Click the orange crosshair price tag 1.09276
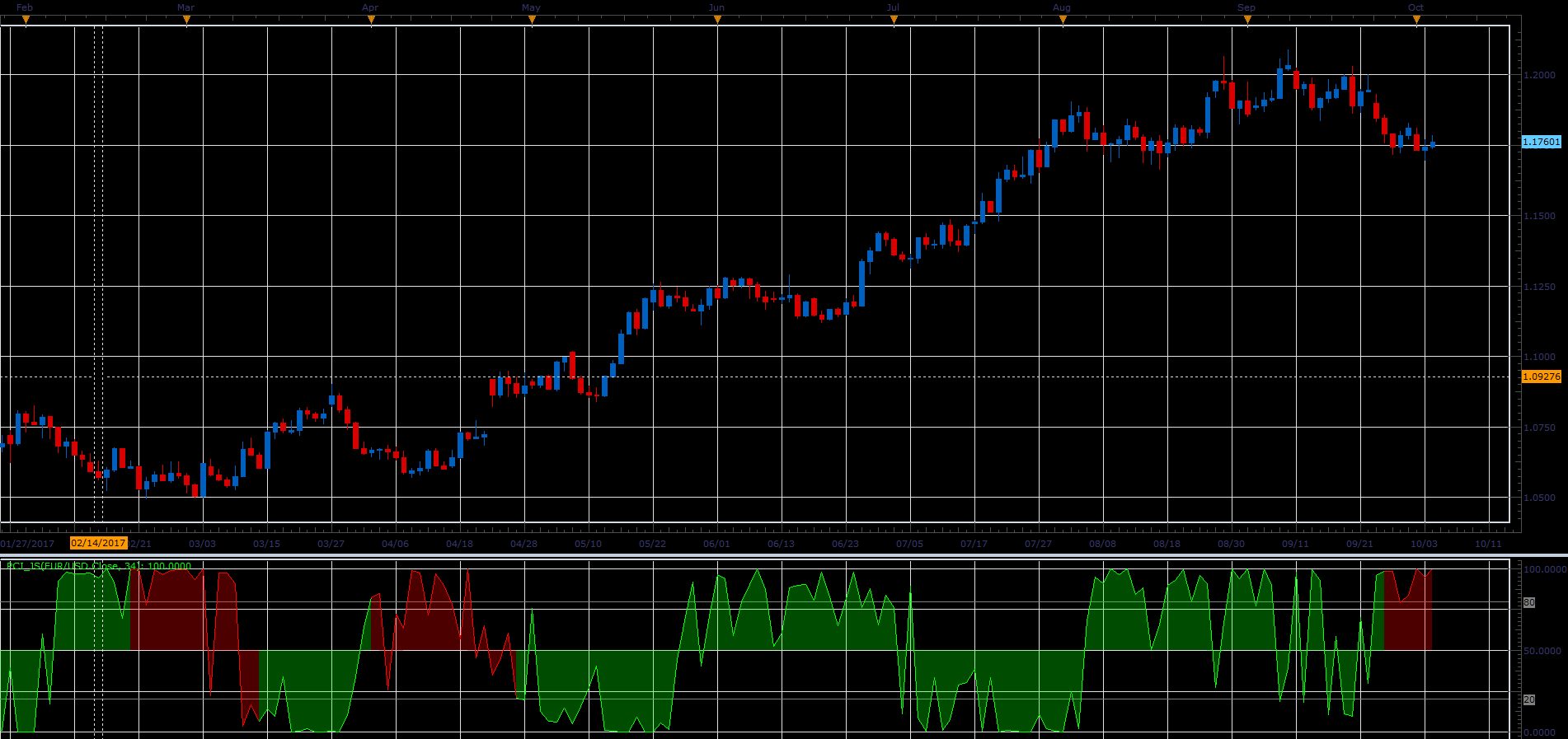The width and height of the screenshot is (1568, 739). (x=1542, y=377)
